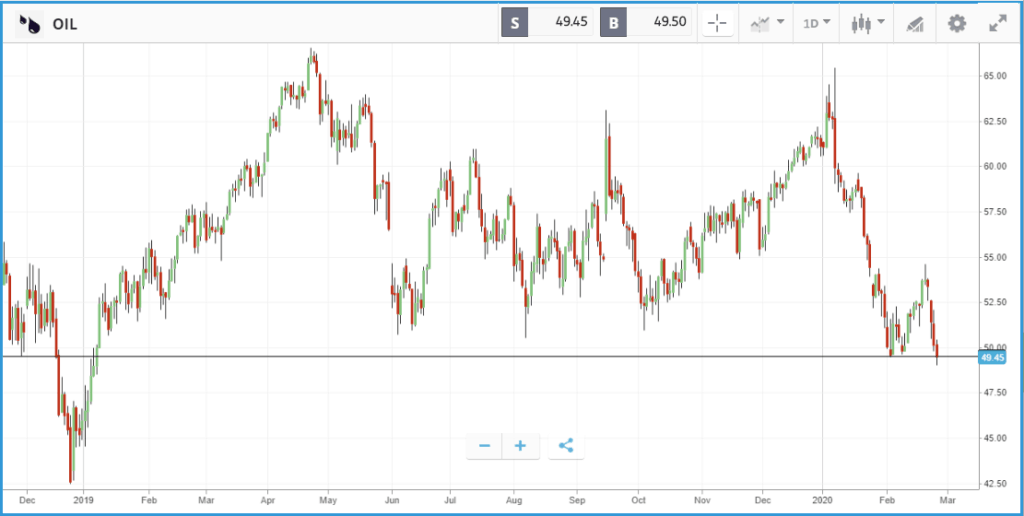The width and height of the screenshot is (1024, 516).
Task: Share the chart via share icon
Action: point(566,446)
